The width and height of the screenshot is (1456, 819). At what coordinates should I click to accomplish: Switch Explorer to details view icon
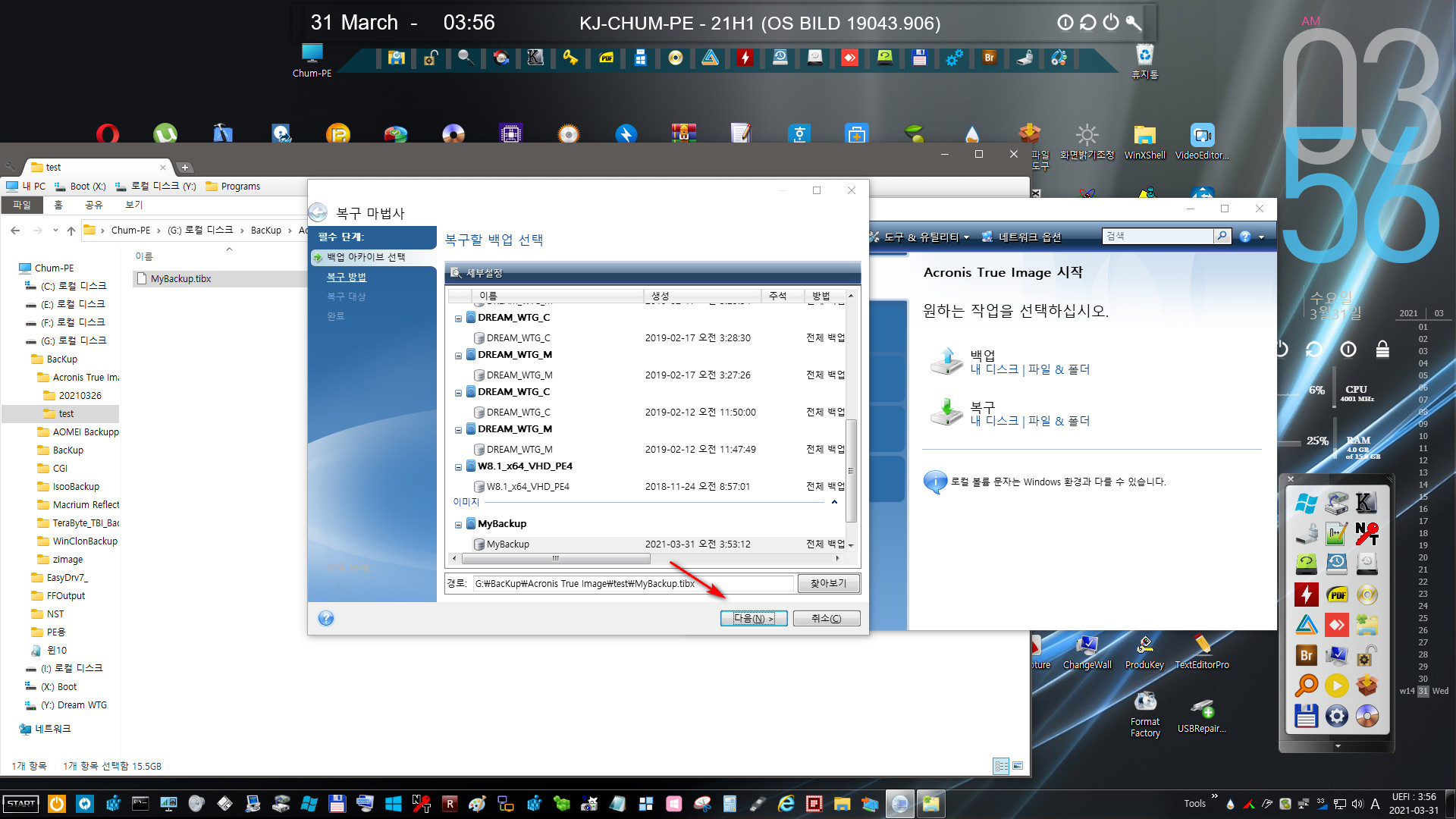coord(1001,766)
